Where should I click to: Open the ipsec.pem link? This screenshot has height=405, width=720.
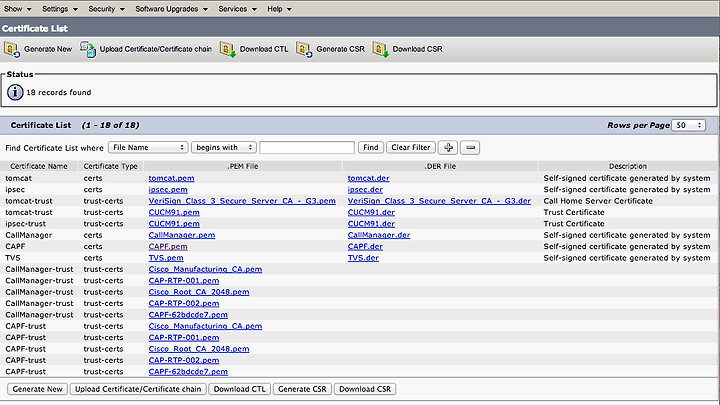coord(168,190)
